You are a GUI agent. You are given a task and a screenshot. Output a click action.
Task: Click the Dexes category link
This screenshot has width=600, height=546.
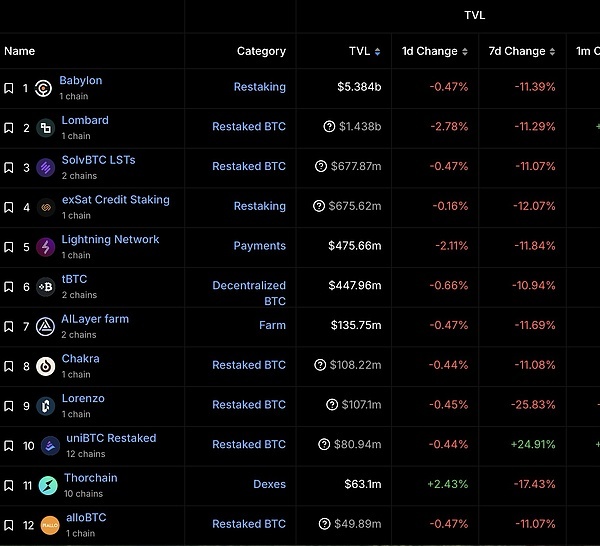[x=269, y=484]
